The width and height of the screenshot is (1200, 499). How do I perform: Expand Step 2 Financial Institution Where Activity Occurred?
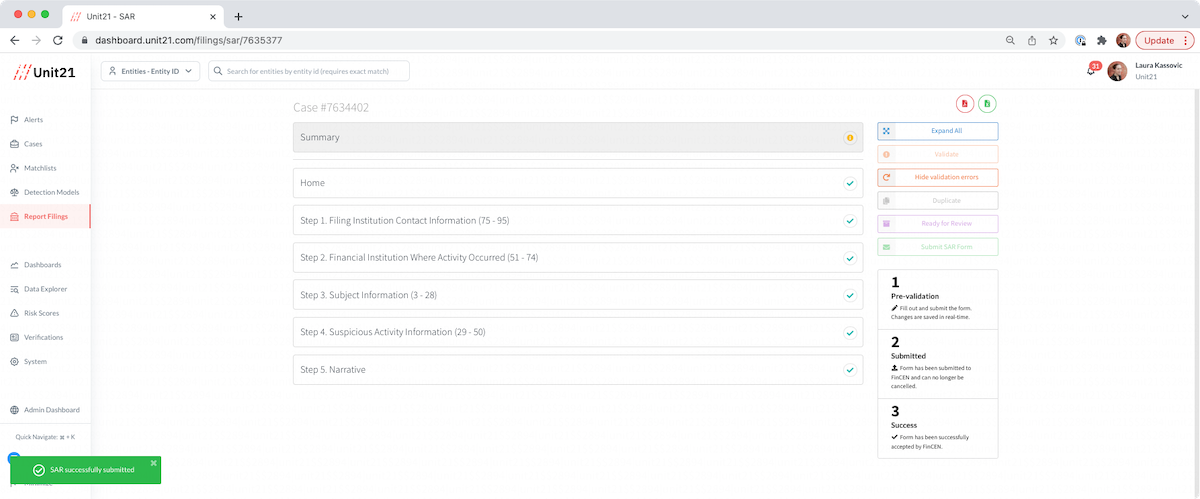tap(578, 257)
